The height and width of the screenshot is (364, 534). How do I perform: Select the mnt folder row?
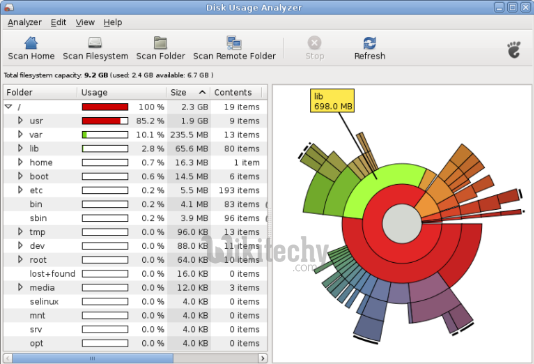click(135, 316)
